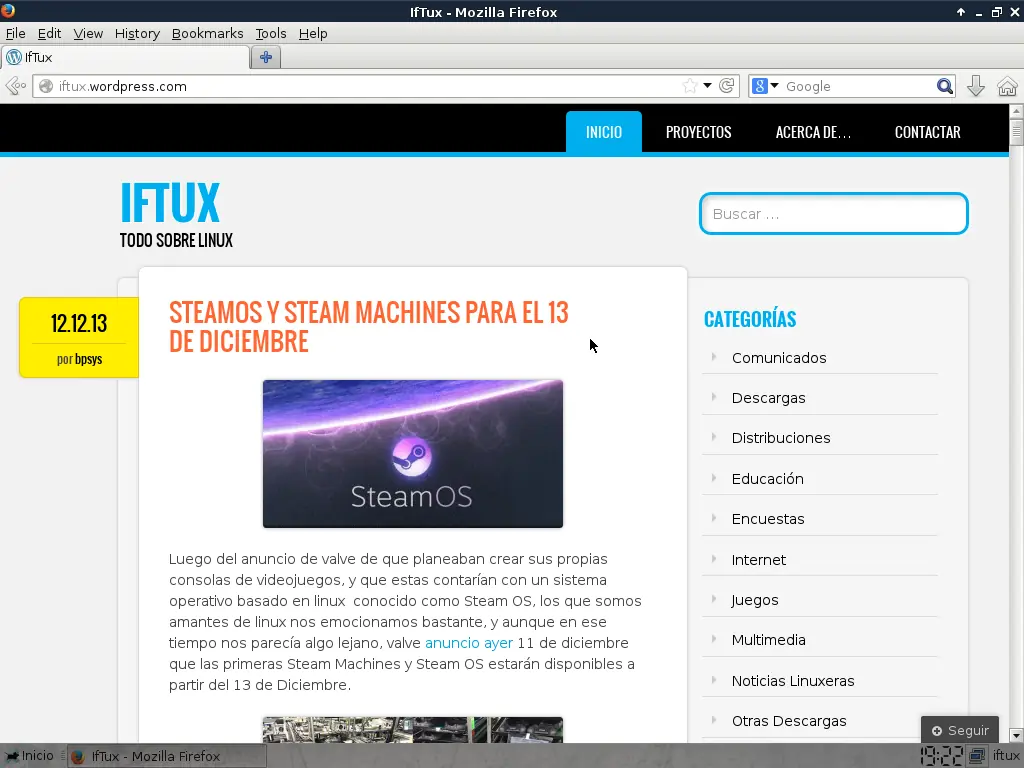Open the Multimedia category
This screenshot has height=768, width=1024.
point(769,639)
